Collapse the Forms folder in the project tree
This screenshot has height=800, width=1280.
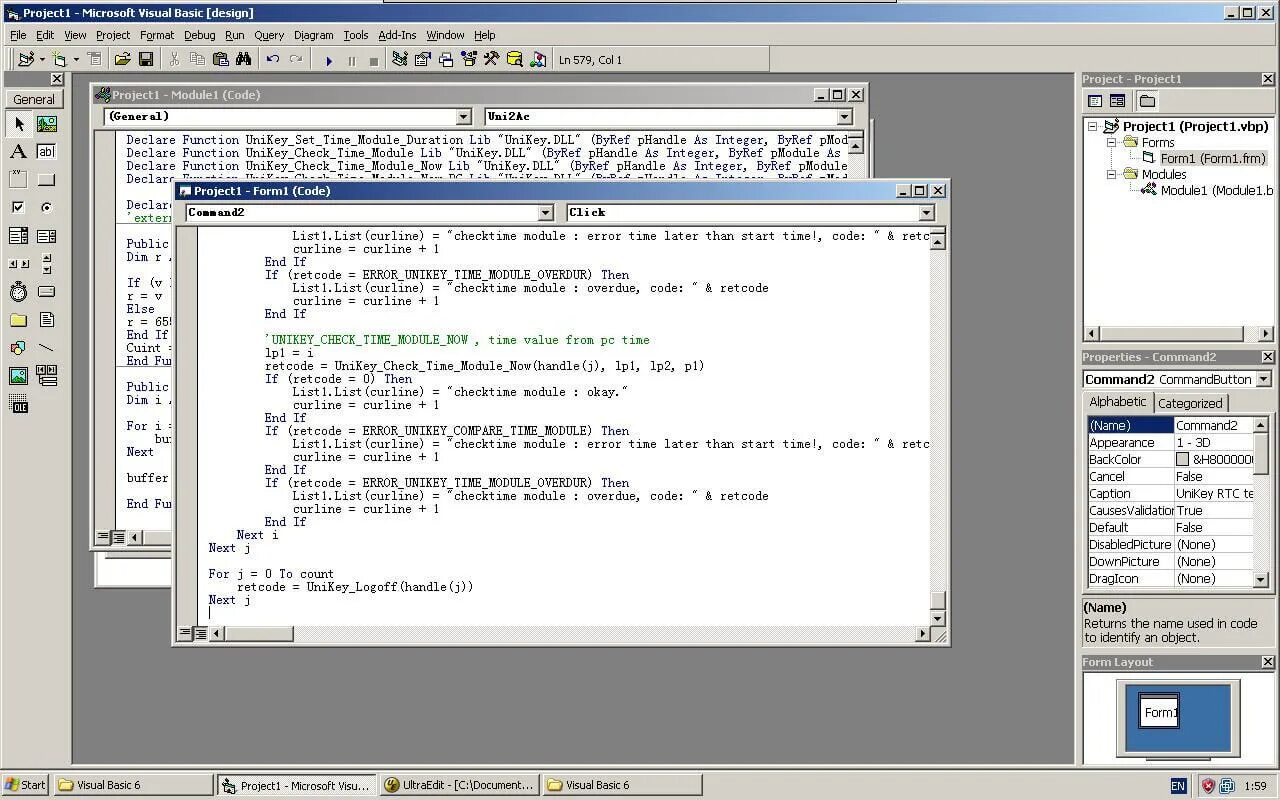(x=1110, y=142)
